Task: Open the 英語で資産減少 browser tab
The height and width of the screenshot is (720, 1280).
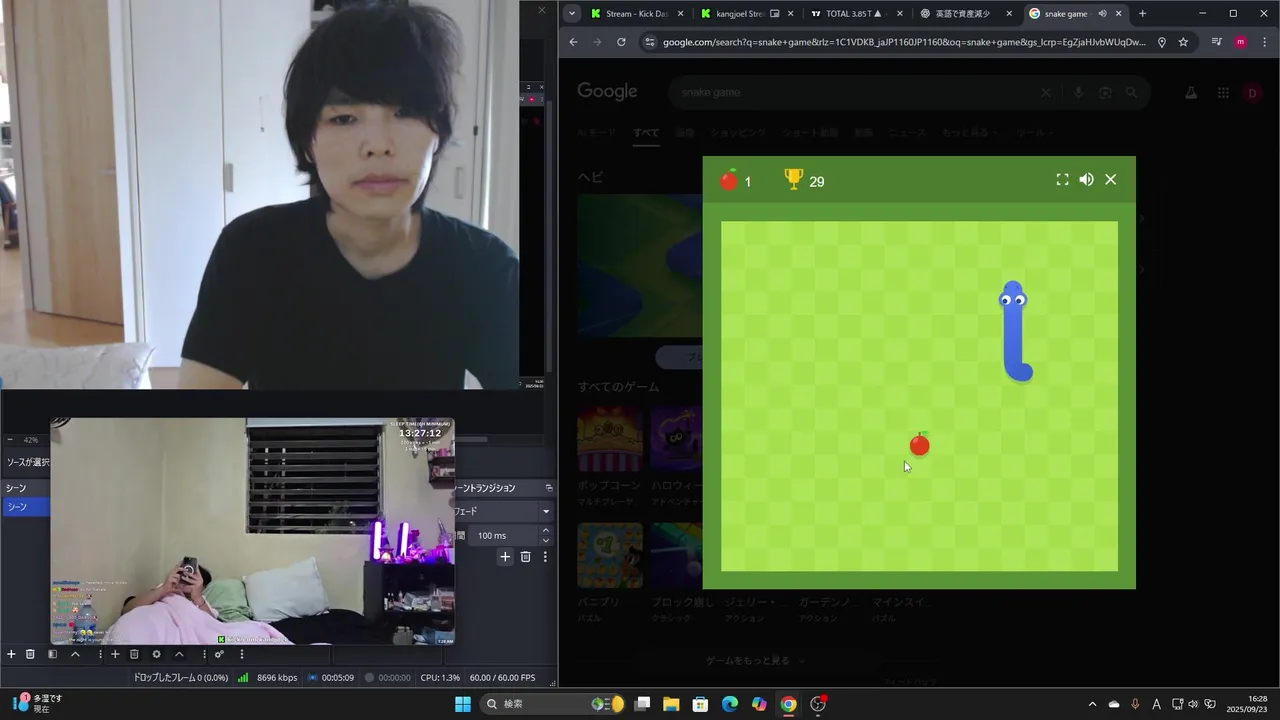Action: coord(966,14)
